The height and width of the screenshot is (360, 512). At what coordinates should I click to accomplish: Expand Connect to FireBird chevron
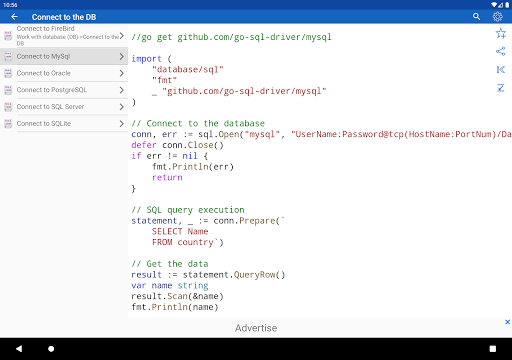(x=122, y=36)
